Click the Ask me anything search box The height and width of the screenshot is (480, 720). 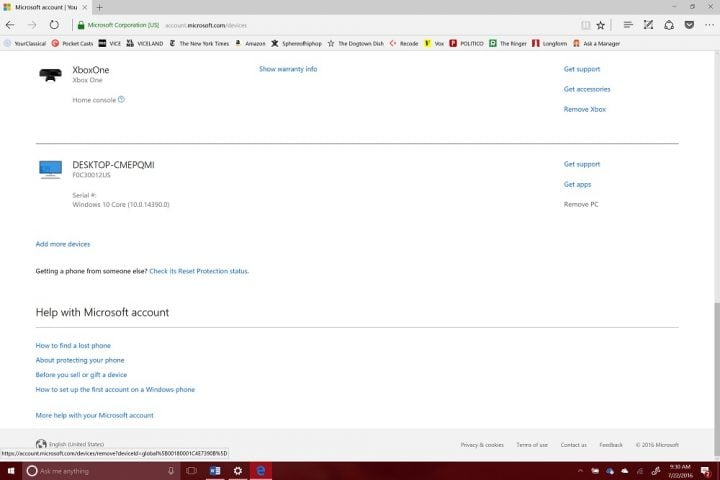101,471
